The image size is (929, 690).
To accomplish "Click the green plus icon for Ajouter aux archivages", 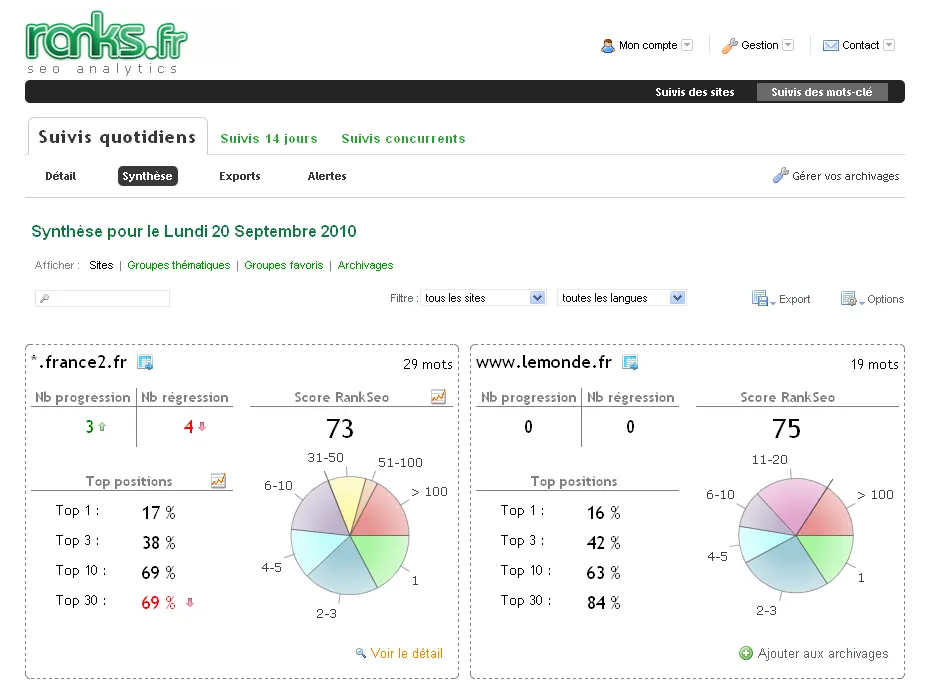I will 745,653.
